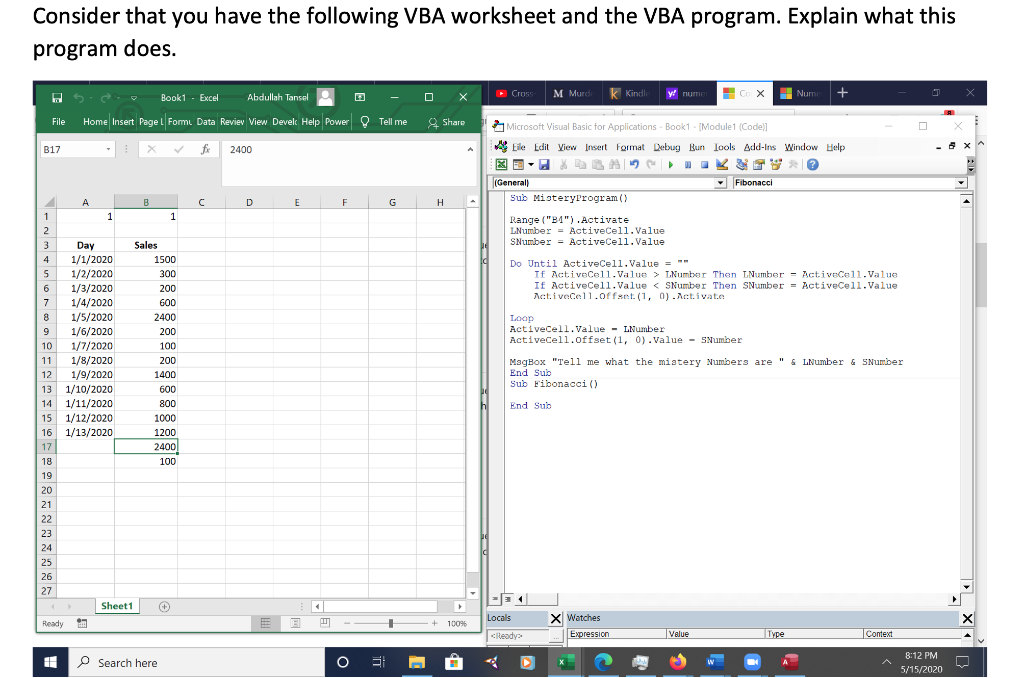Click the Share button in Excel
The height and width of the screenshot is (678, 1024).
point(447,122)
